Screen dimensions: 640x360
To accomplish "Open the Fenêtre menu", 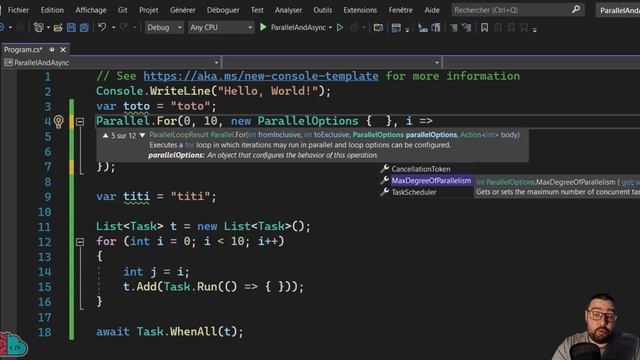I will click(x=400, y=10).
